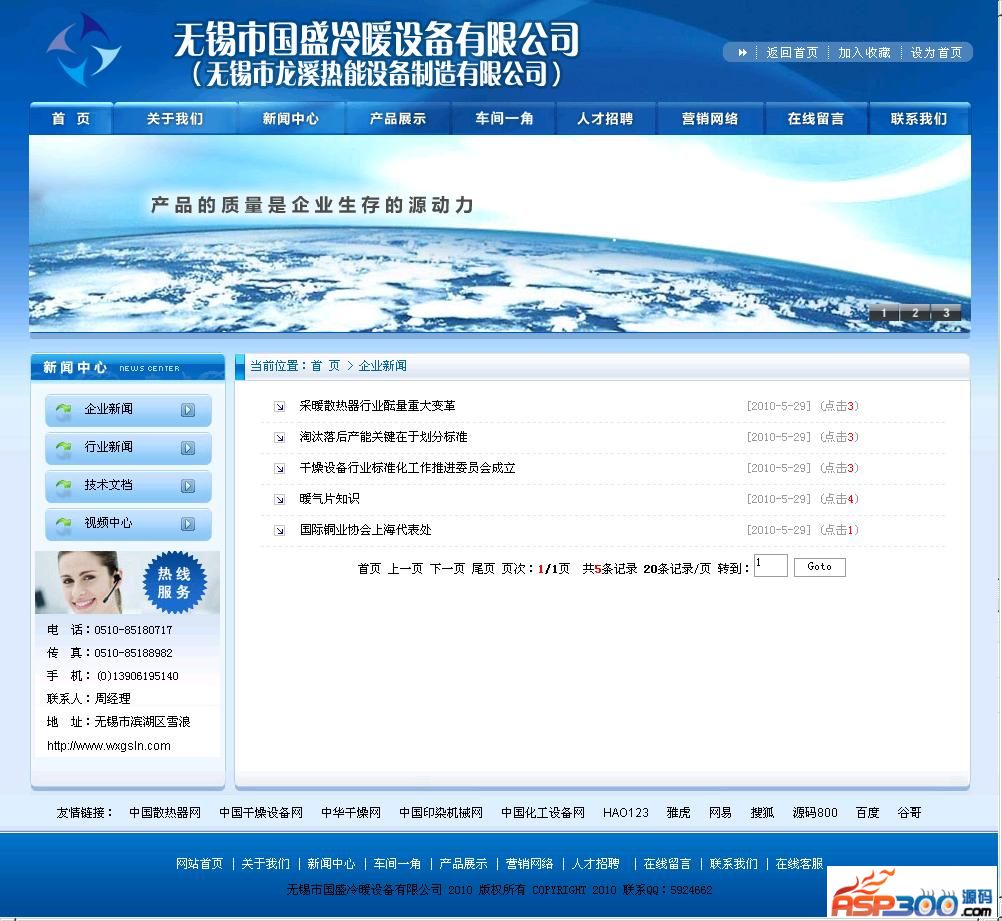1002x921 pixels.
Task: Click 企业新闻 in the breadcrumb
Action: 382,366
